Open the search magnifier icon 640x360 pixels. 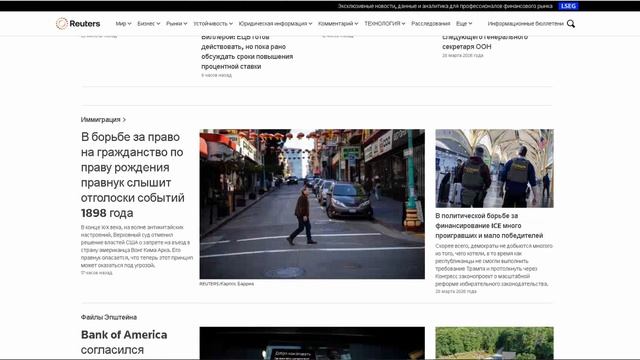pos(571,24)
